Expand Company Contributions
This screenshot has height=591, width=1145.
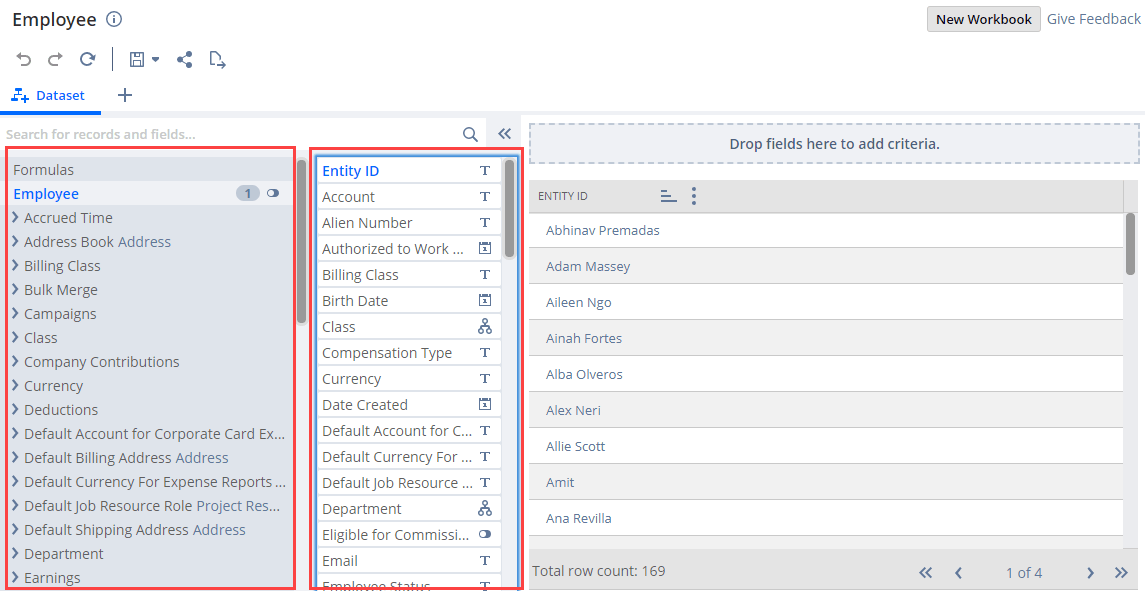[x=16, y=362]
